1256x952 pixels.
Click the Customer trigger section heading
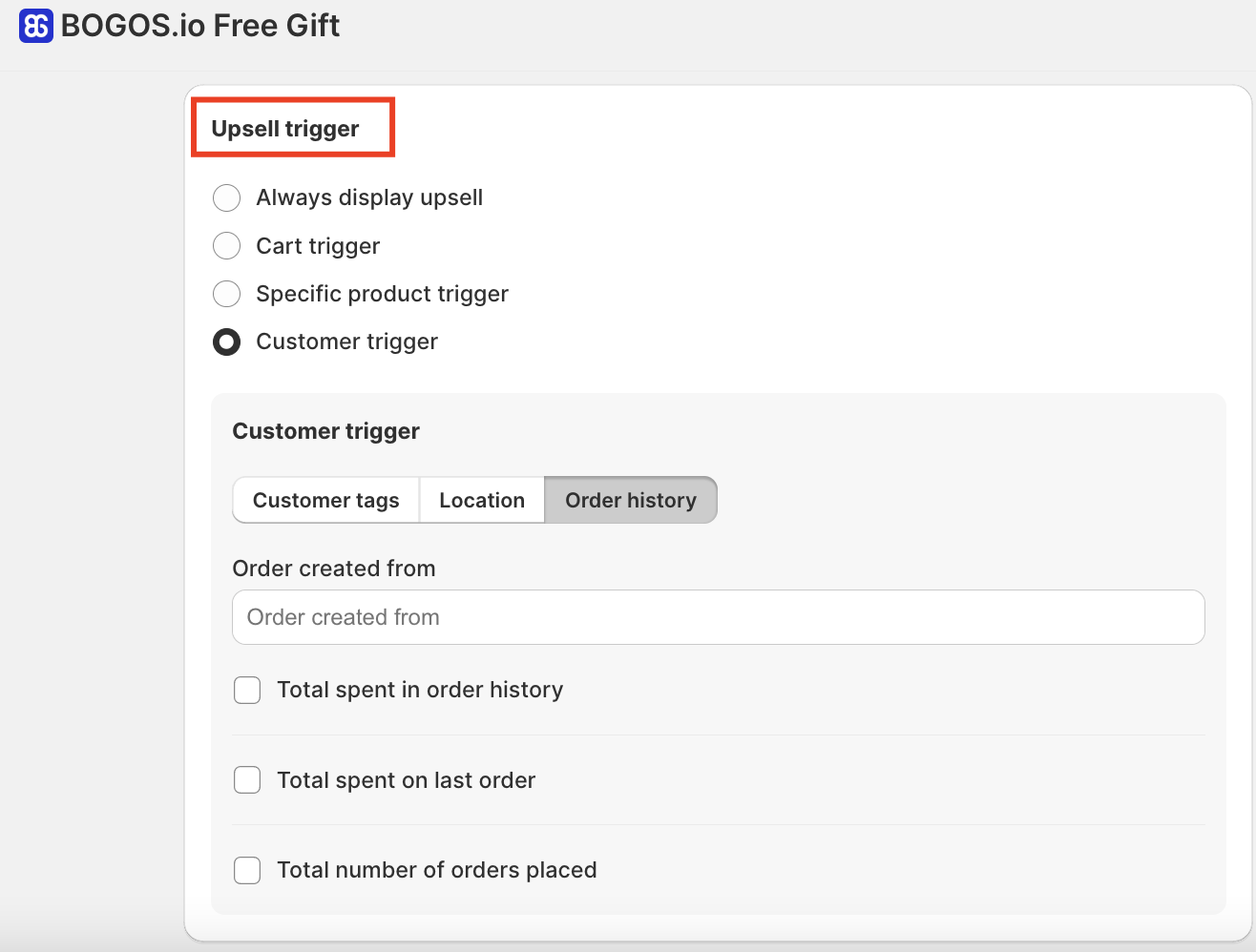coord(325,431)
